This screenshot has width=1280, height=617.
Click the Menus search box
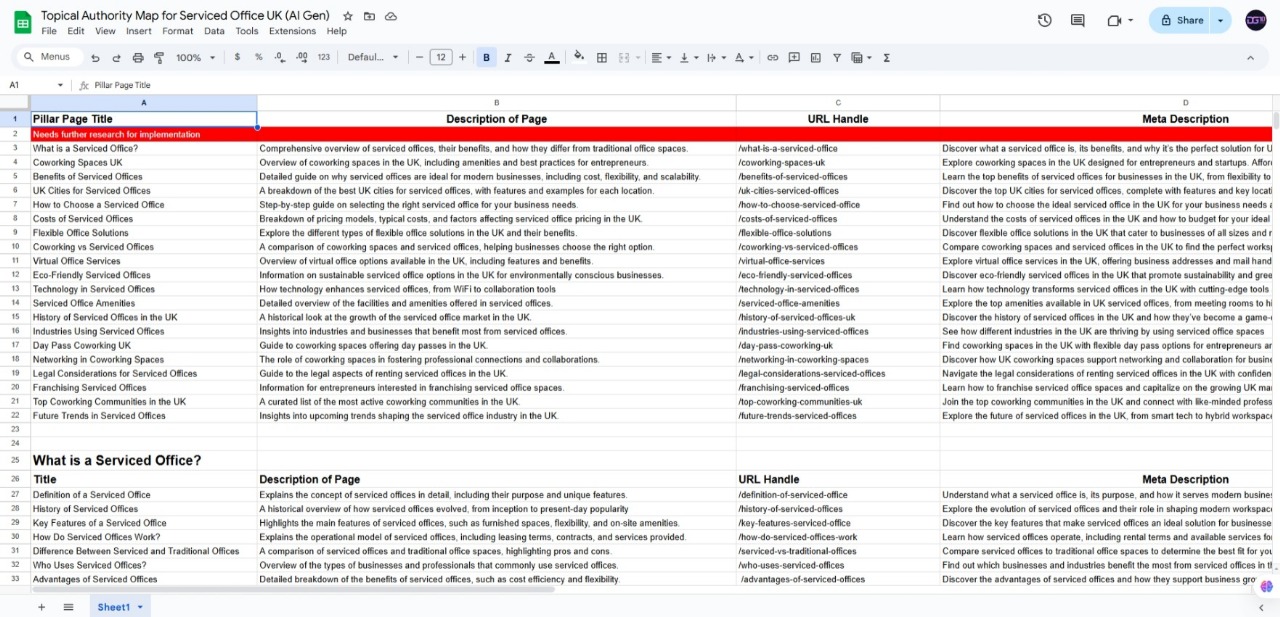[x=49, y=57]
